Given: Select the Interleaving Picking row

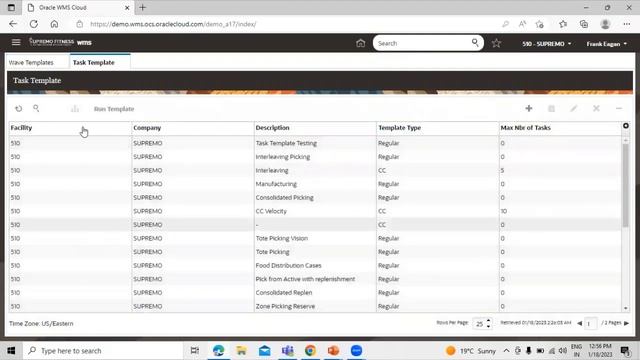Looking at the screenshot, I should pyautogui.click(x=315, y=157).
